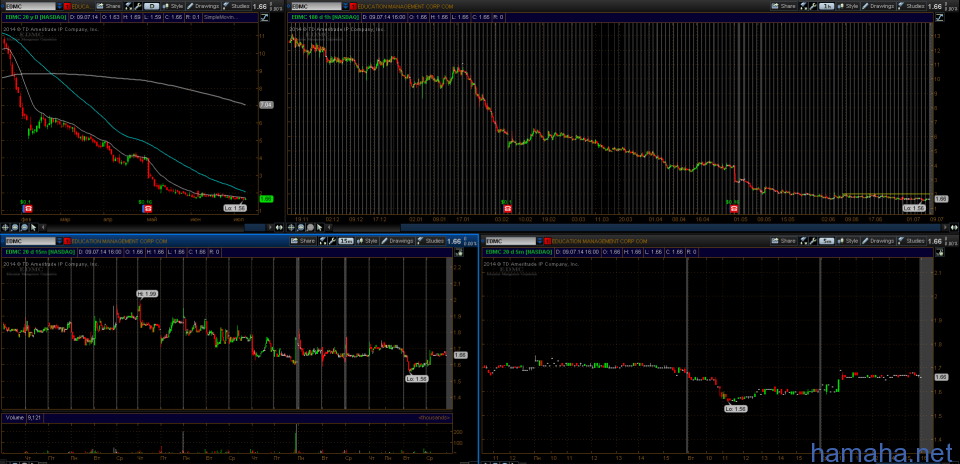Click $0.1 earnings phone marker in 1h chart
Screen dimensions: 960x464
pyautogui.click(x=506, y=208)
